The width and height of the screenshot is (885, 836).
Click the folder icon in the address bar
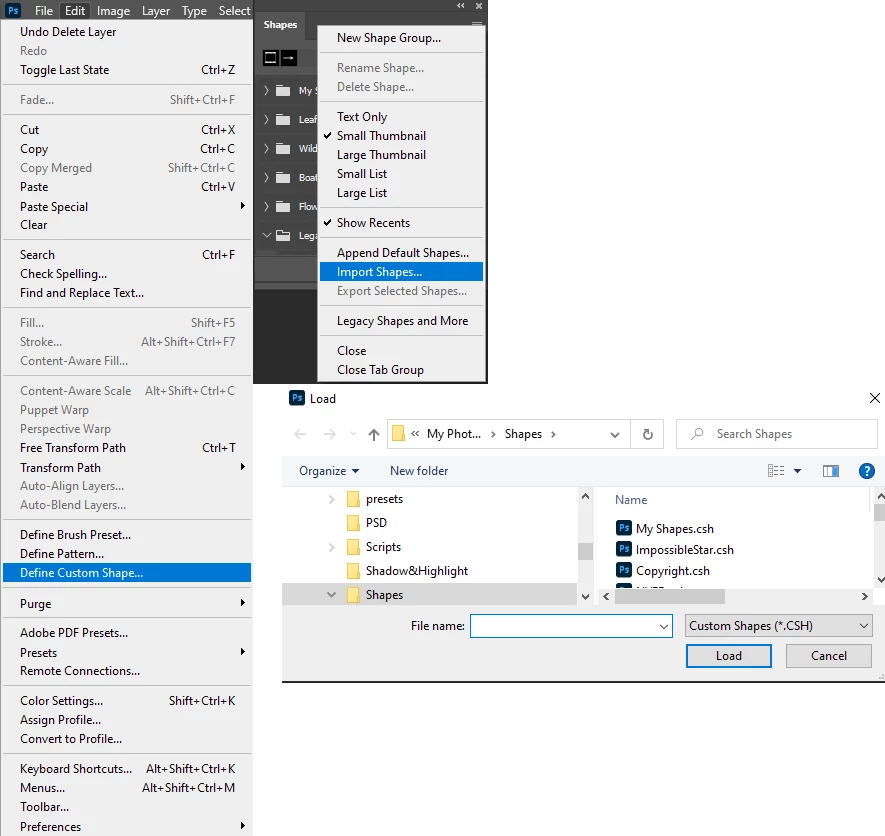coord(398,434)
